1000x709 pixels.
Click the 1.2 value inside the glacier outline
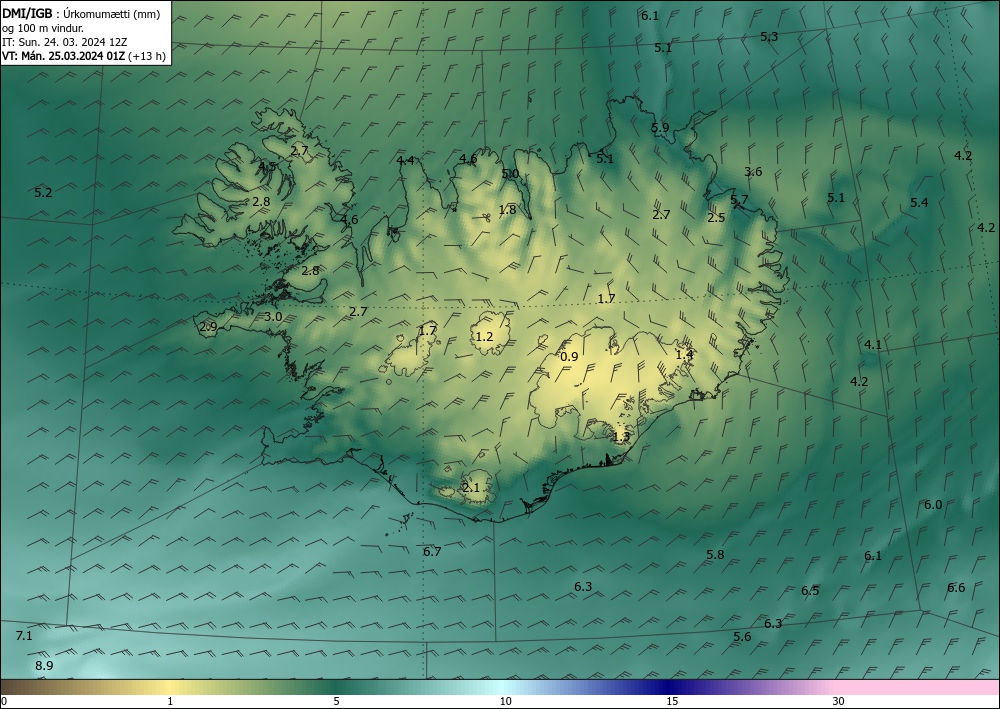(485, 336)
